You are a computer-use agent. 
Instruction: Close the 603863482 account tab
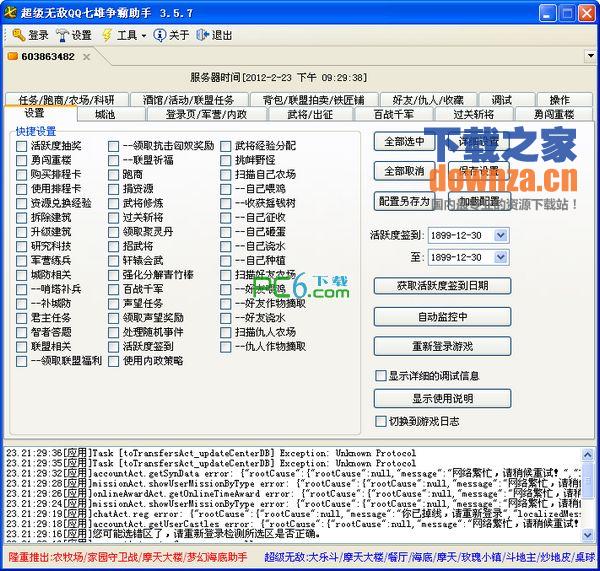pos(87,57)
